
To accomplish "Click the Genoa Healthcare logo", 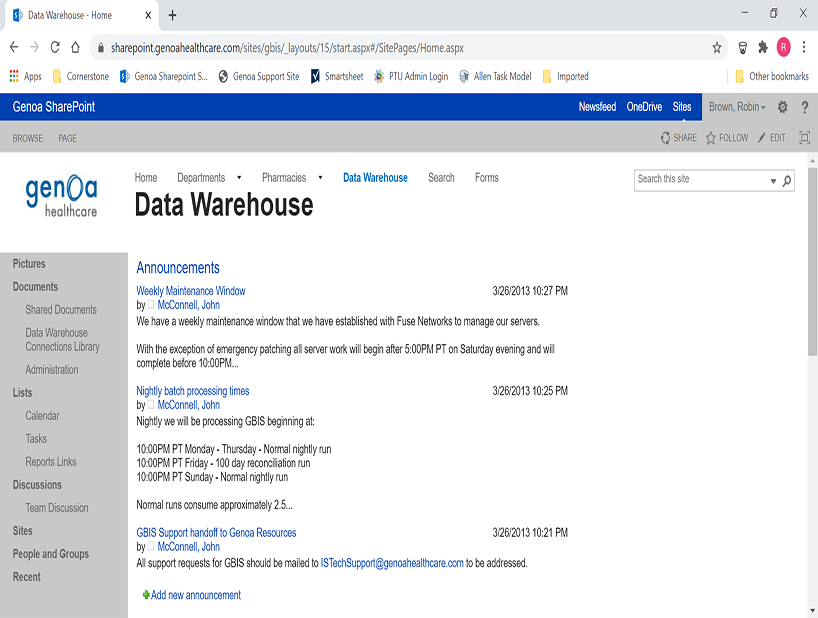I will coord(62,194).
